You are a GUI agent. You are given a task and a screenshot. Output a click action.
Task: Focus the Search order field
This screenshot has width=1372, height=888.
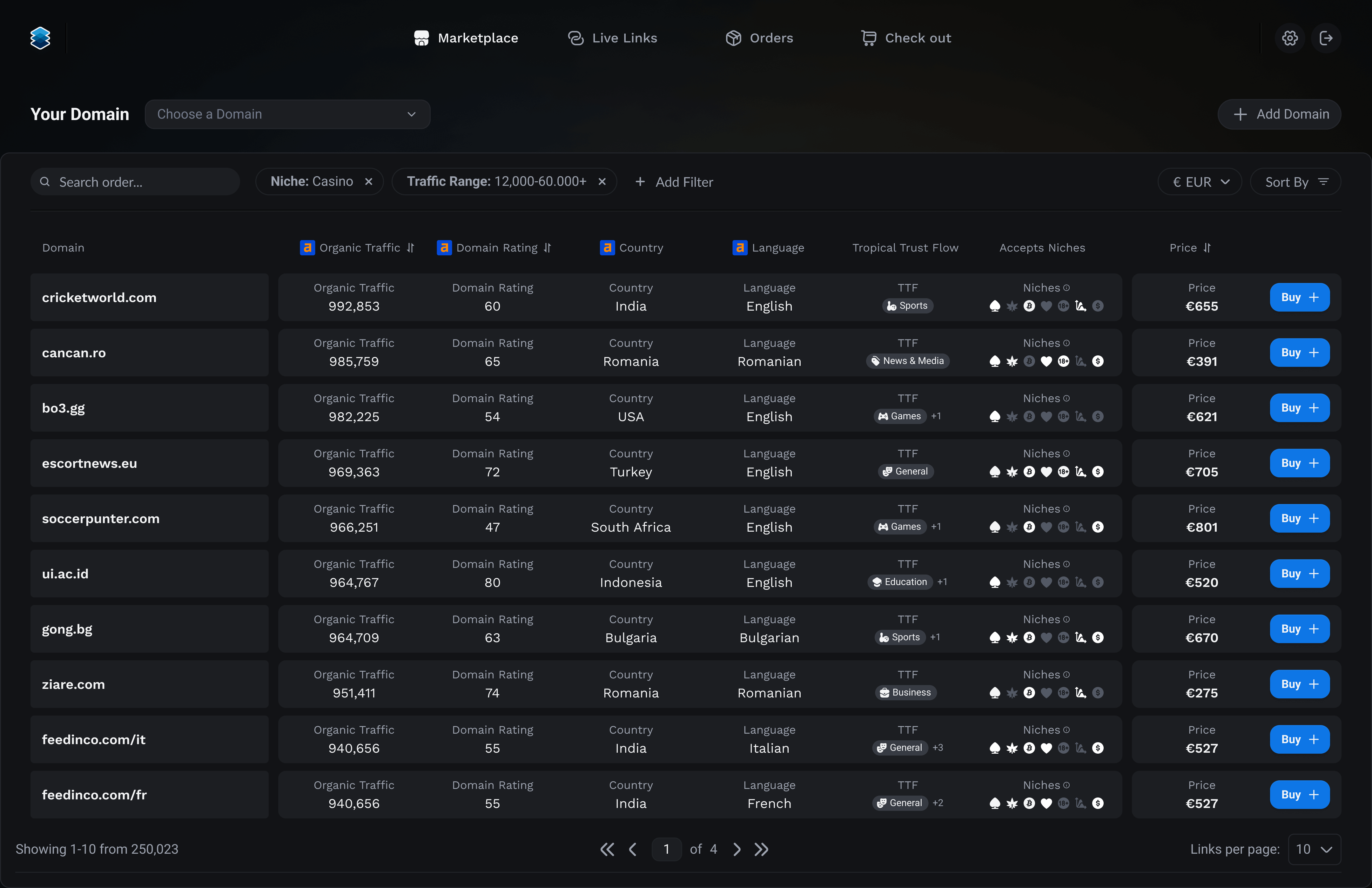[x=136, y=182]
